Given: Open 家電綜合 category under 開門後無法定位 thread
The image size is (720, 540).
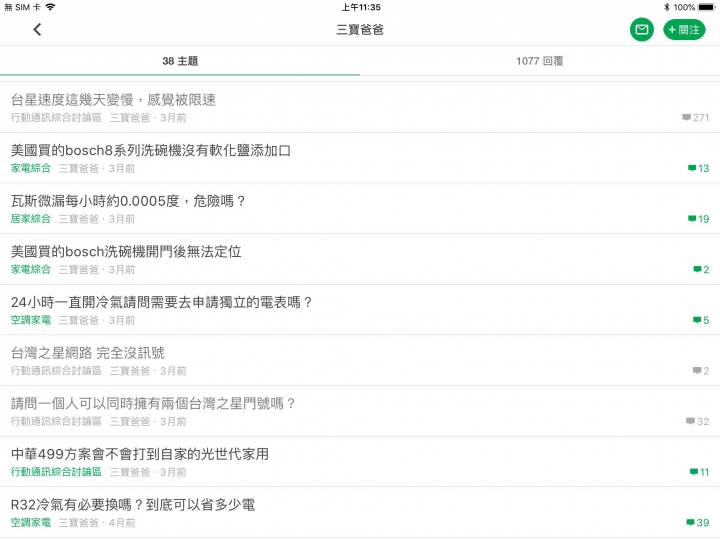Looking at the screenshot, I should pos(31,270).
